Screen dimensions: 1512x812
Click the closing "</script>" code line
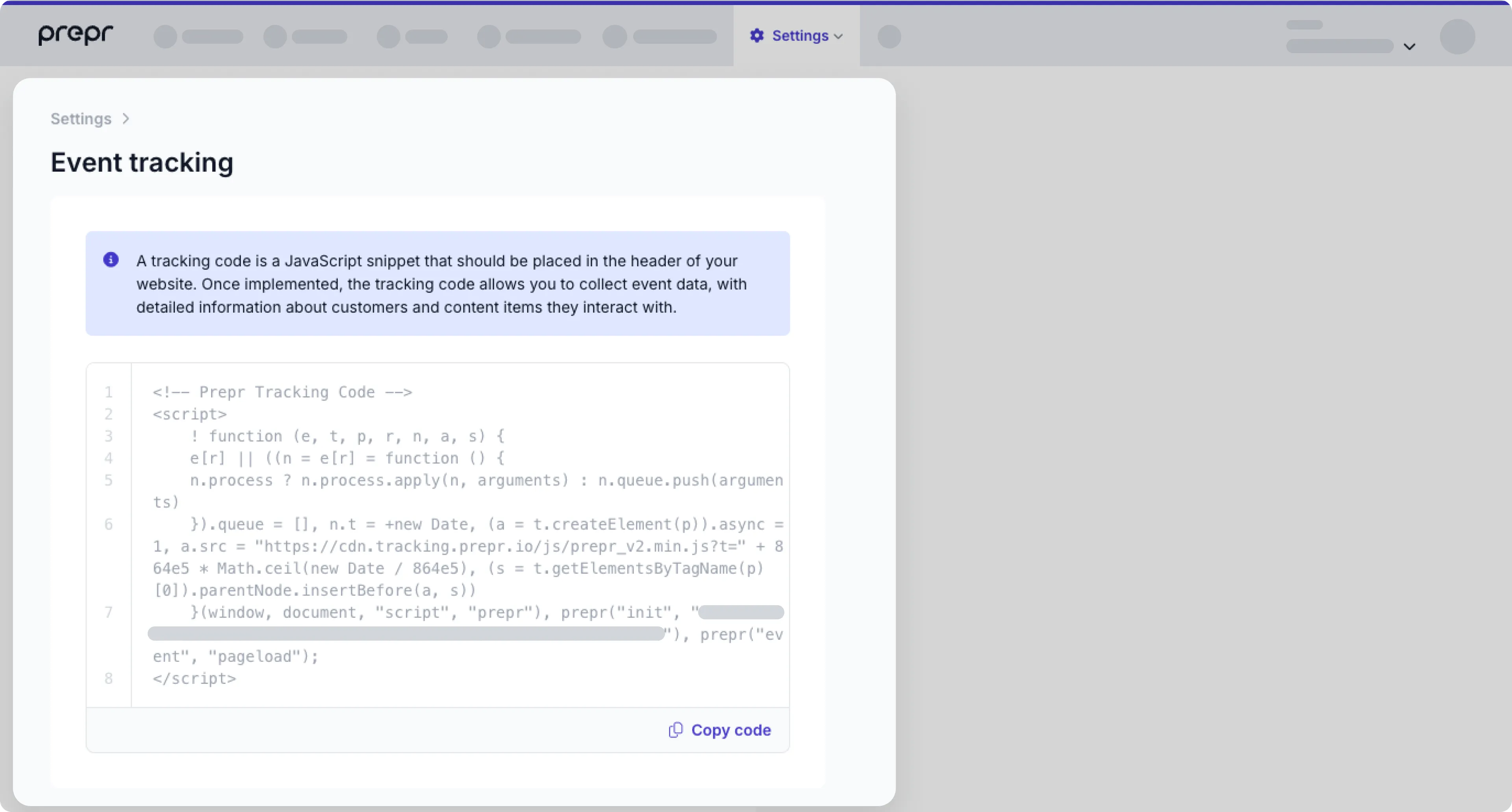pos(194,678)
